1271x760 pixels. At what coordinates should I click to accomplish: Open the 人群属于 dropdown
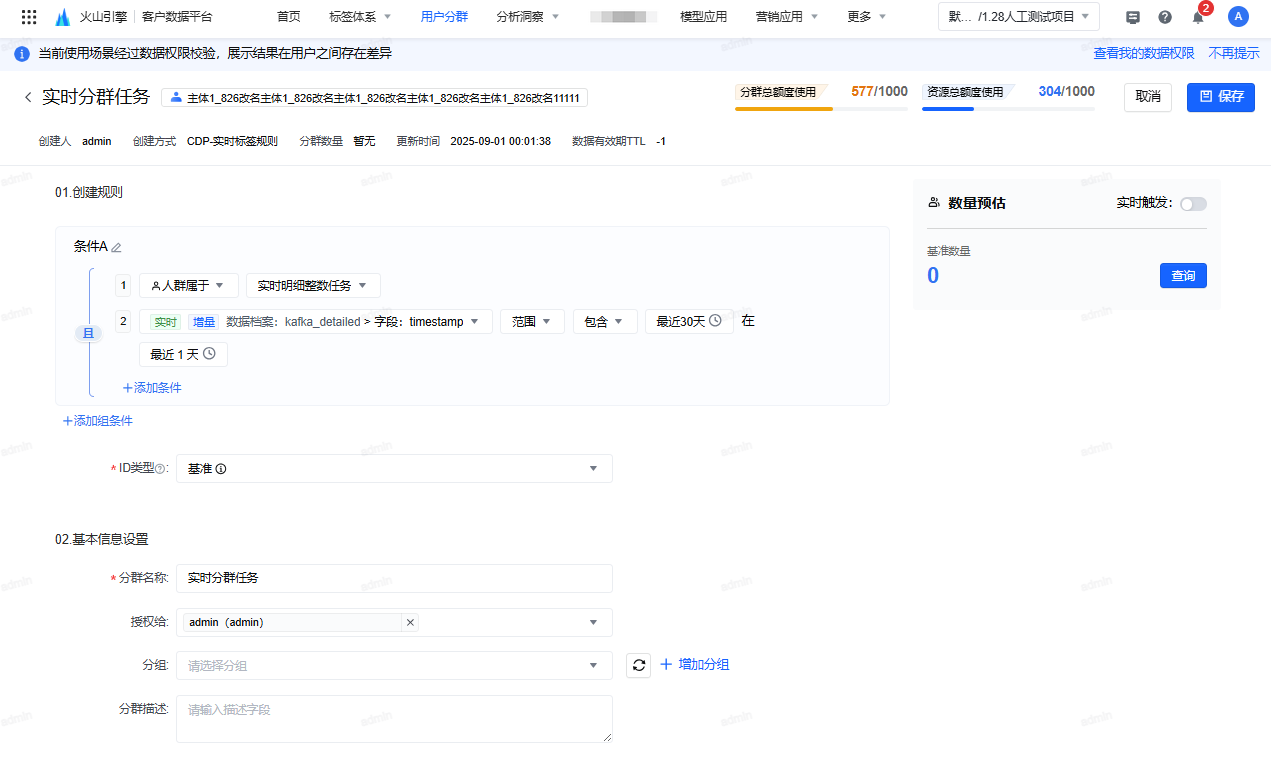click(189, 286)
